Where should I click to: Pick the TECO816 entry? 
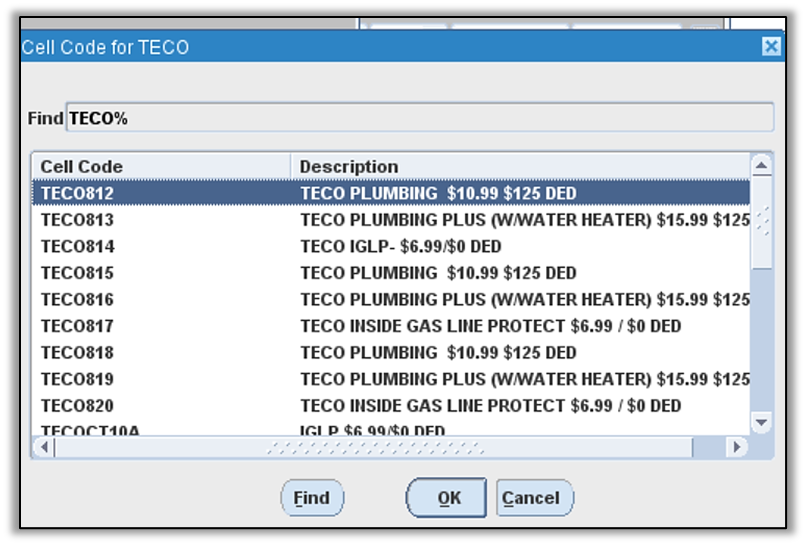(77, 299)
